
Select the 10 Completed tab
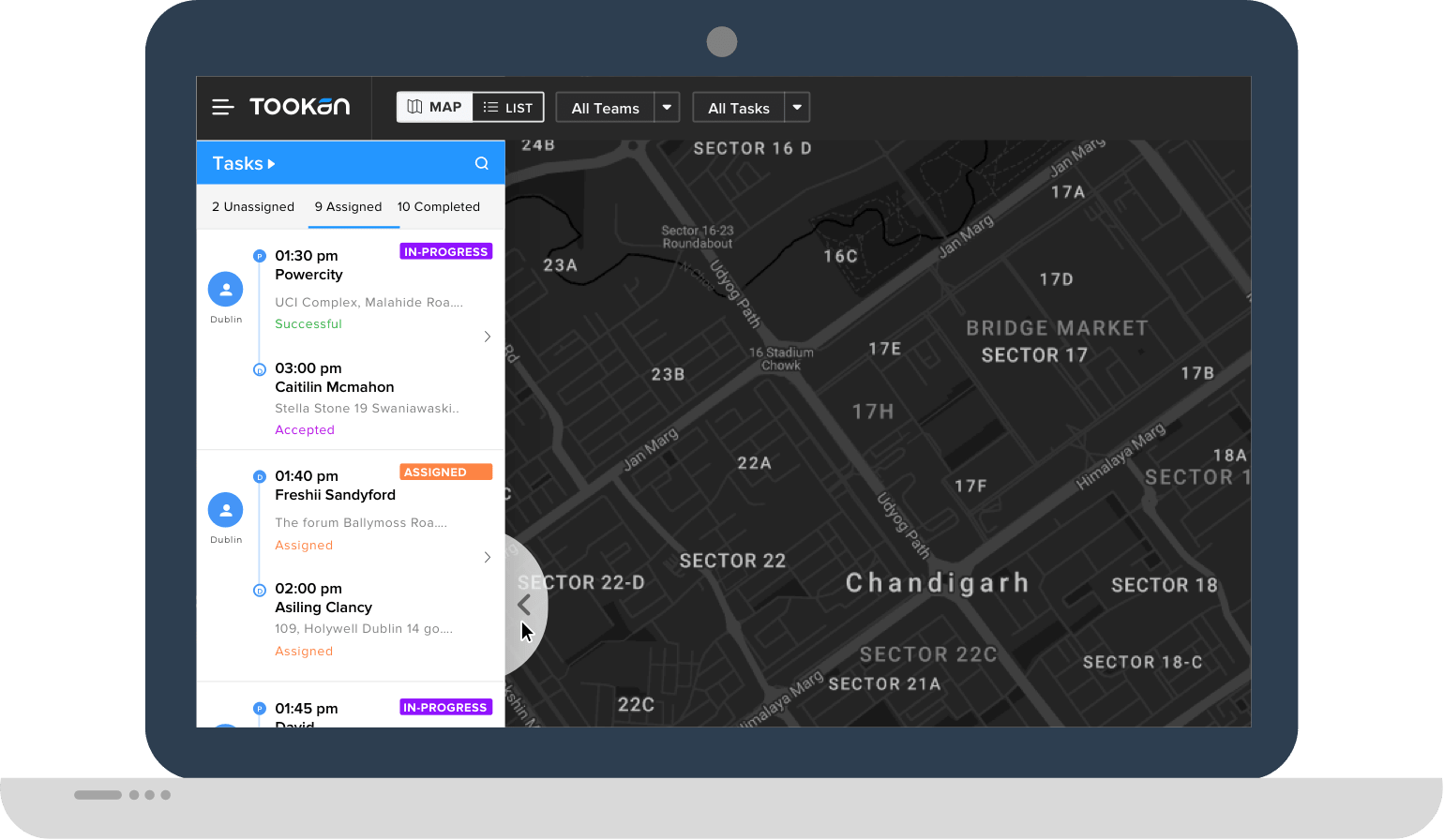point(438,207)
